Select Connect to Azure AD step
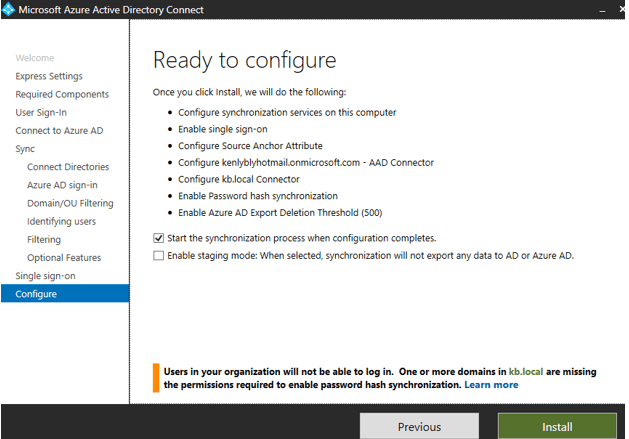629x439 pixels. 59,130
